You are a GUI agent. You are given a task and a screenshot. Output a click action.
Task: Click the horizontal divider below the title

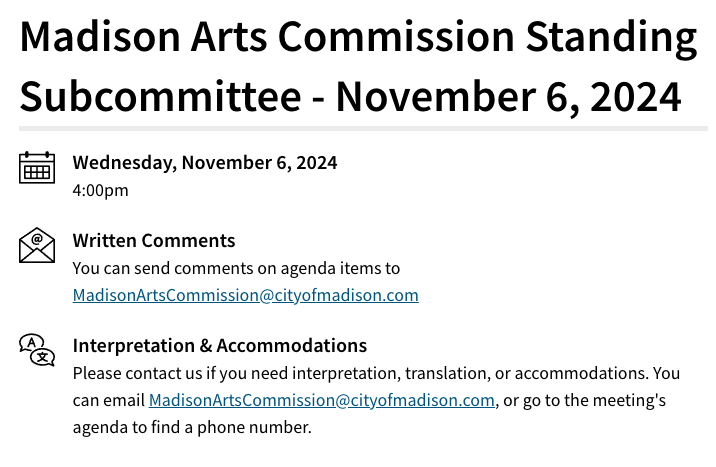click(363, 129)
